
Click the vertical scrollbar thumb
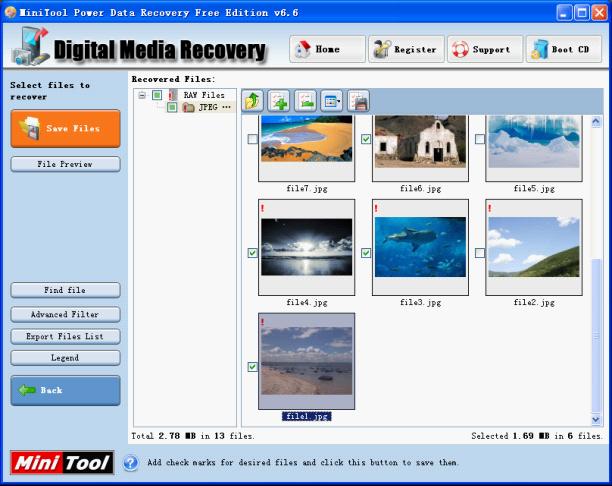[596, 336]
